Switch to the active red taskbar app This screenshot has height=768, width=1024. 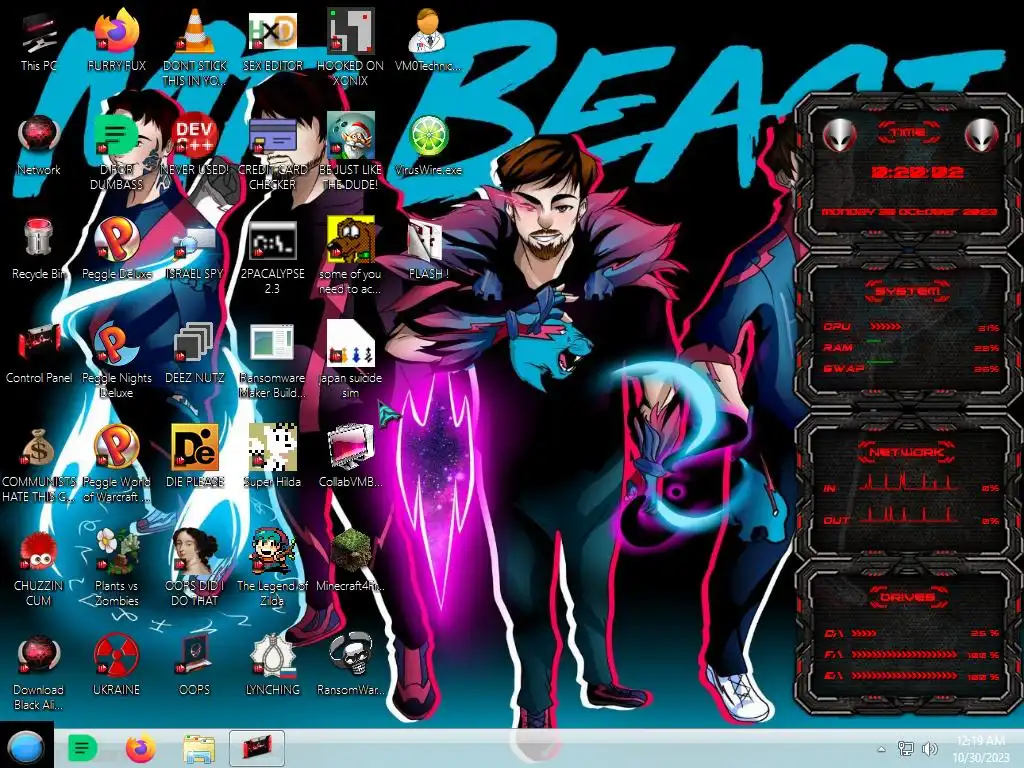(x=257, y=748)
